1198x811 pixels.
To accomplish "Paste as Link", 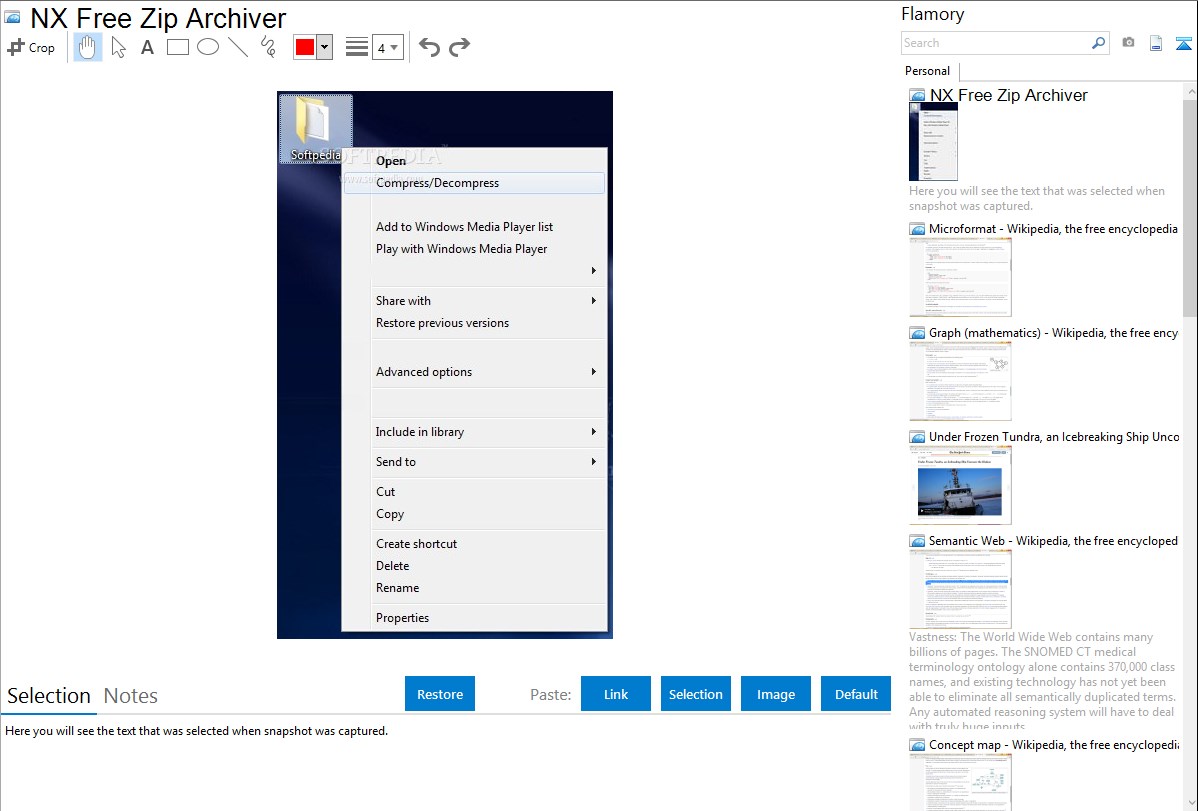I will 616,694.
